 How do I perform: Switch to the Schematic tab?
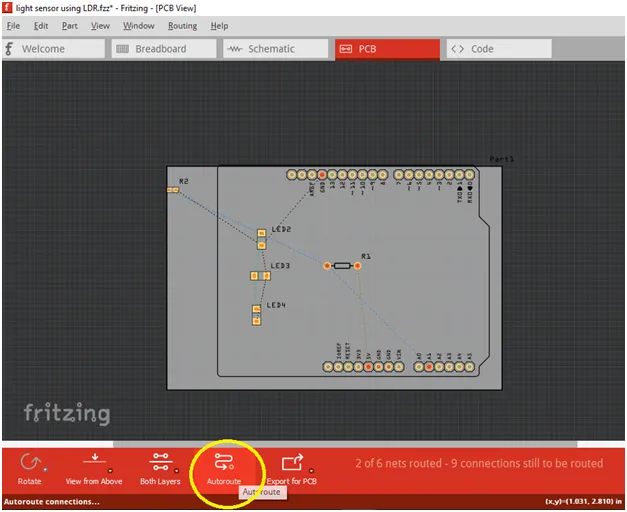[276, 49]
